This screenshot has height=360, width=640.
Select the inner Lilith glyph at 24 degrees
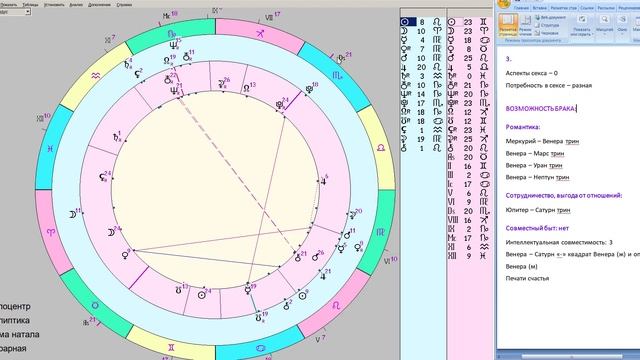[103, 178]
